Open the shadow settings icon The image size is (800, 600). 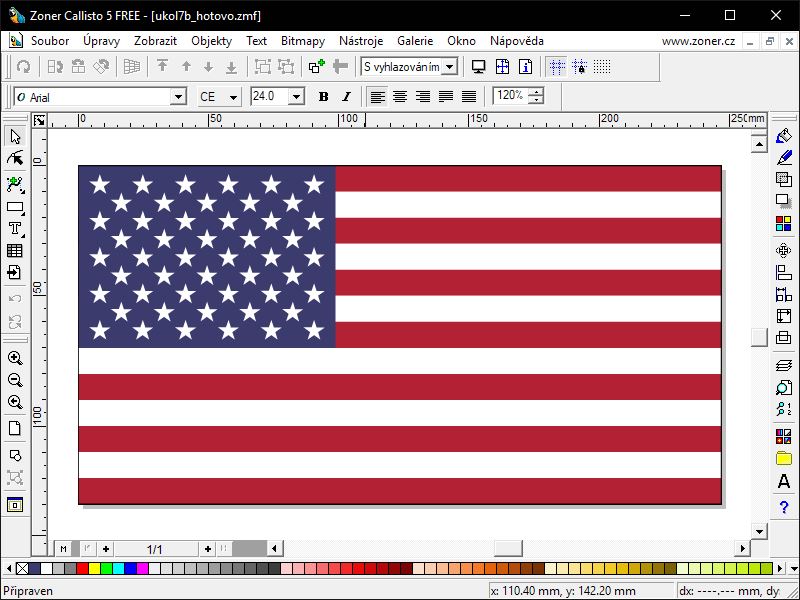[x=784, y=201]
